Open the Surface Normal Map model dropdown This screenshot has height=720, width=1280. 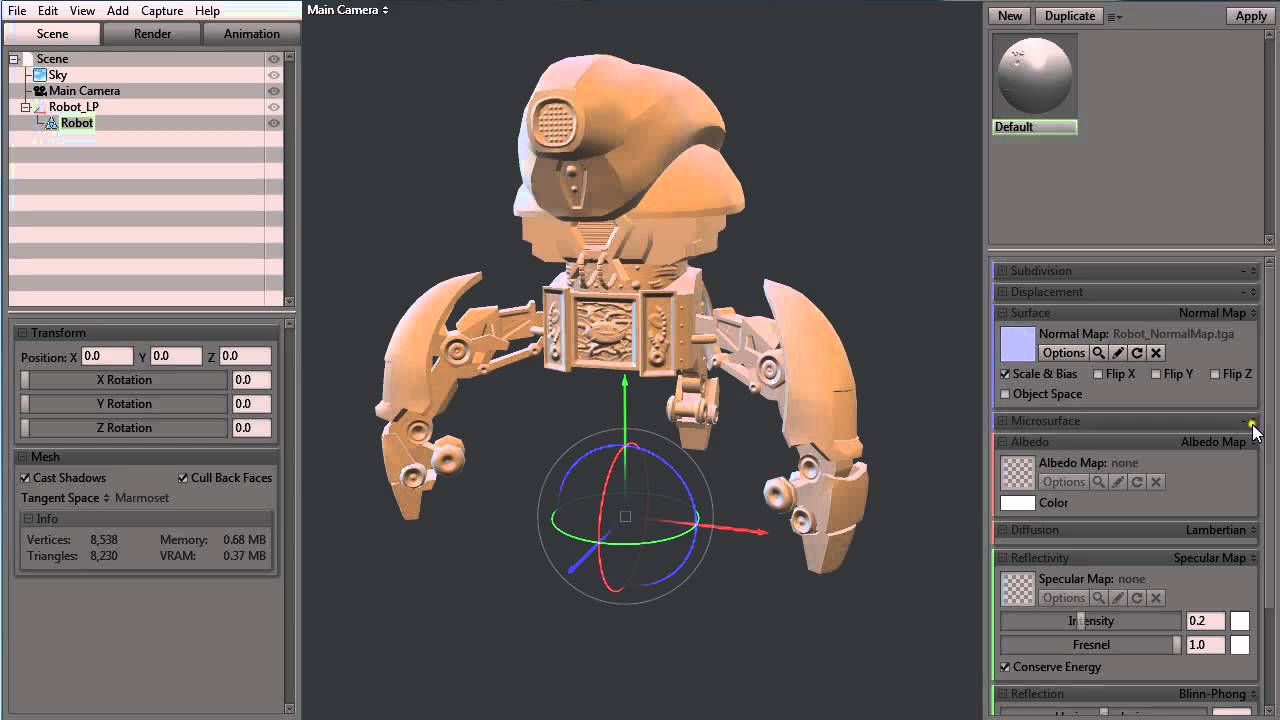(1218, 313)
